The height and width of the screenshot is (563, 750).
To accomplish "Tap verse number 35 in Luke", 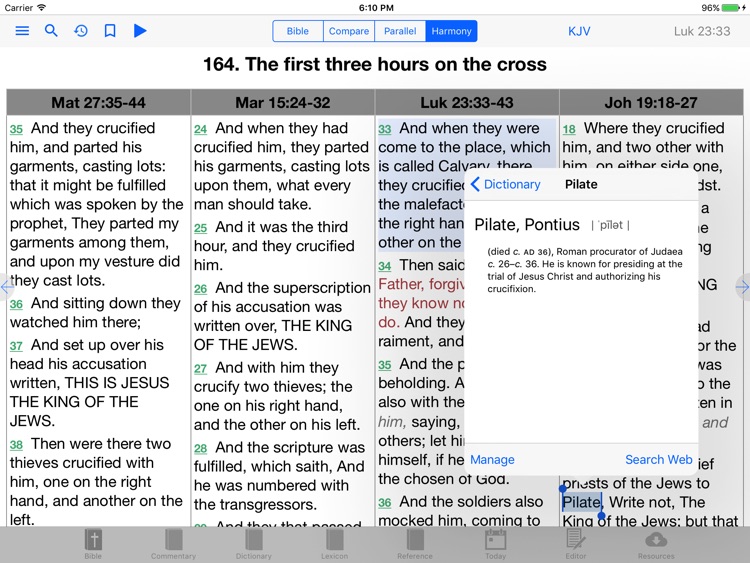I will [x=385, y=365].
